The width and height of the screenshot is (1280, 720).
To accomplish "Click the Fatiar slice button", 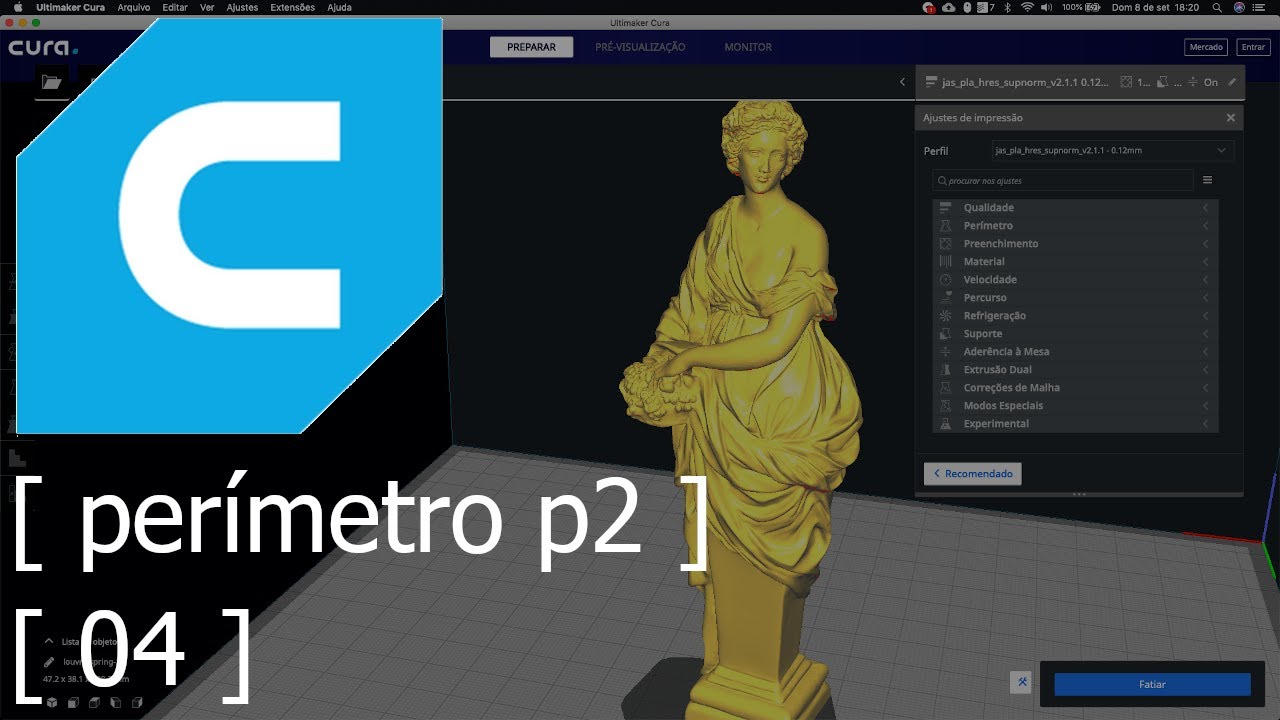I will [x=1152, y=684].
